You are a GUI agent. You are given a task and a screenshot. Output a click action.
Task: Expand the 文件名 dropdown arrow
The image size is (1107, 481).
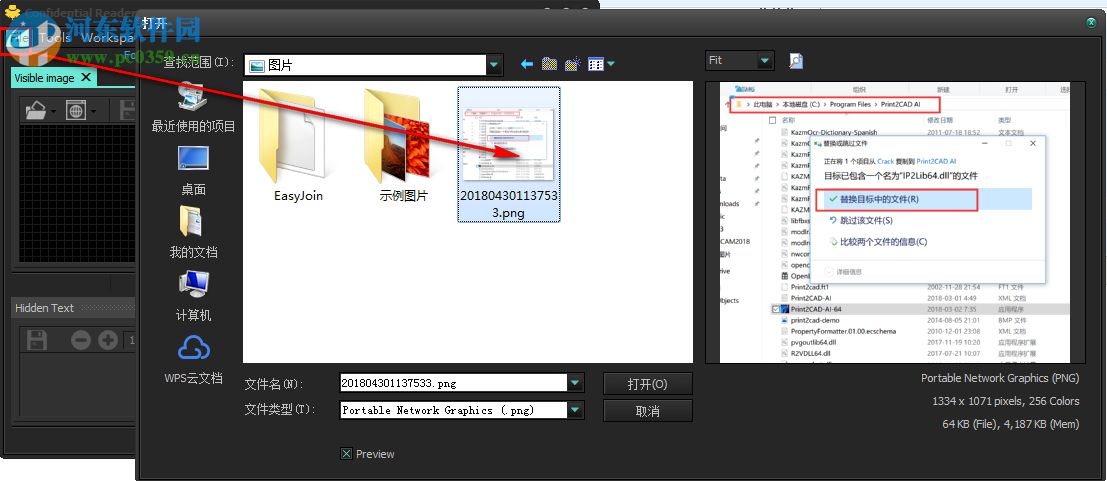(x=576, y=383)
